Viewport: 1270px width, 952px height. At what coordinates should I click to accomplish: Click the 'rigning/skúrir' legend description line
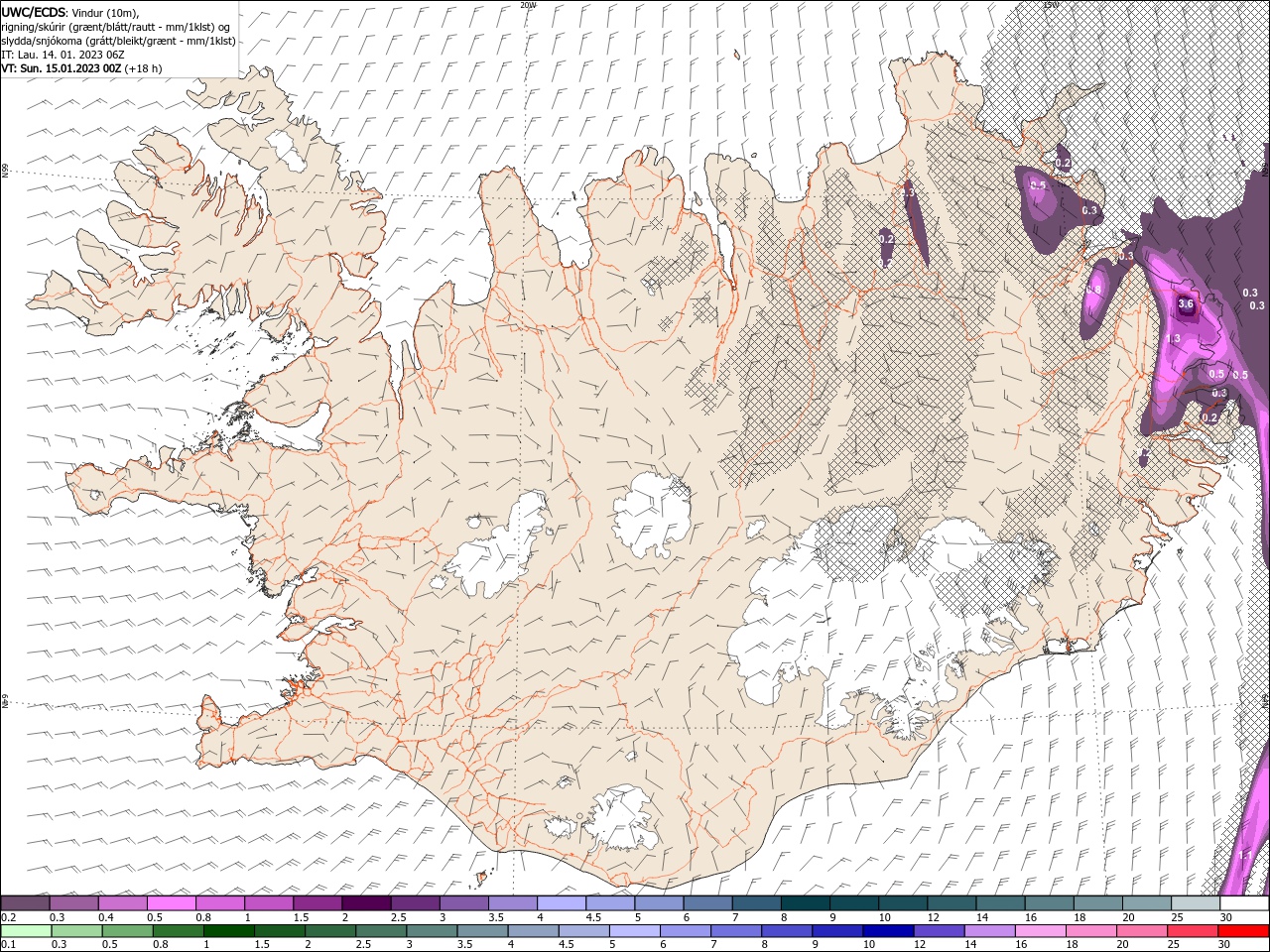pos(116,27)
